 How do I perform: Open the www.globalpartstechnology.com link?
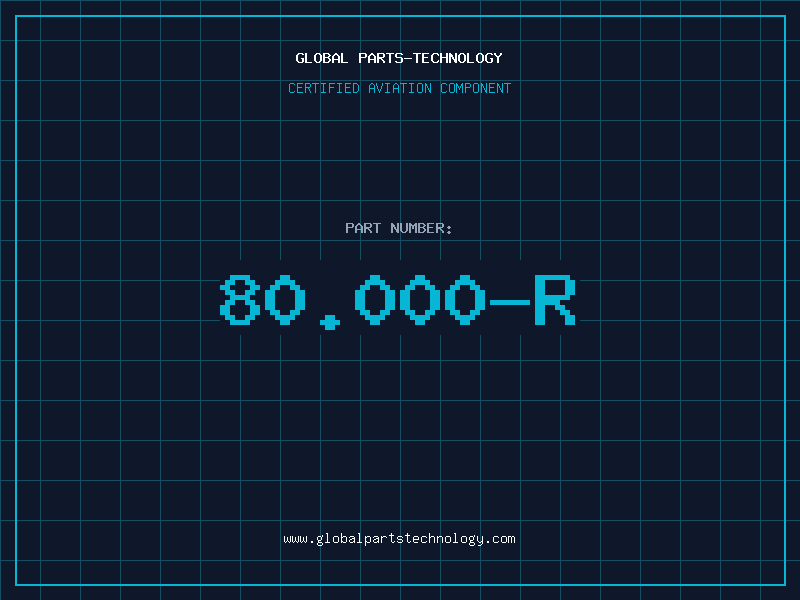pos(399,539)
